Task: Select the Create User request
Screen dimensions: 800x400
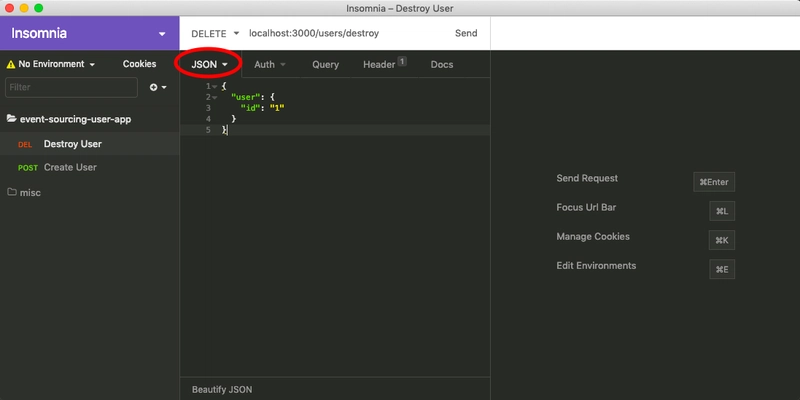Action: 89,167
